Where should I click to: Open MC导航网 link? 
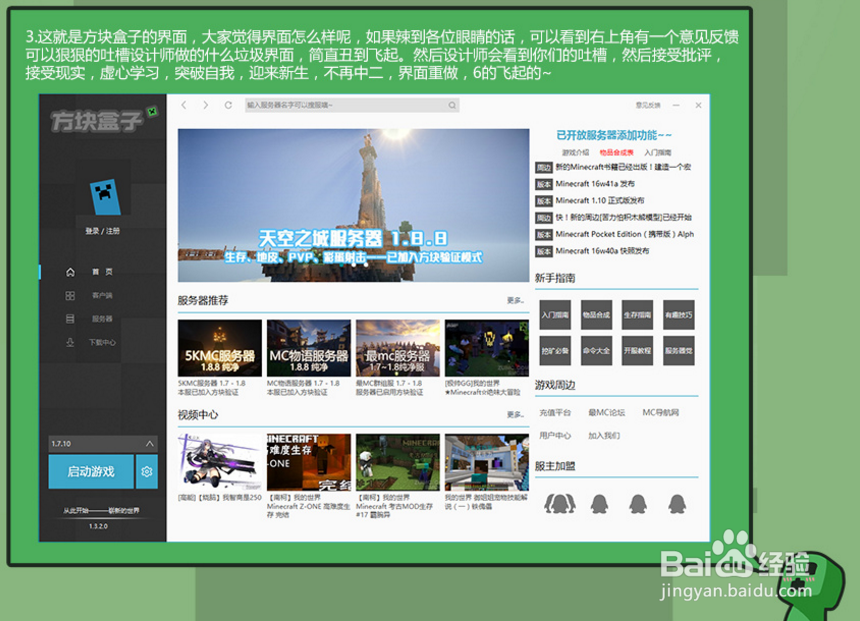click(661, 413)
